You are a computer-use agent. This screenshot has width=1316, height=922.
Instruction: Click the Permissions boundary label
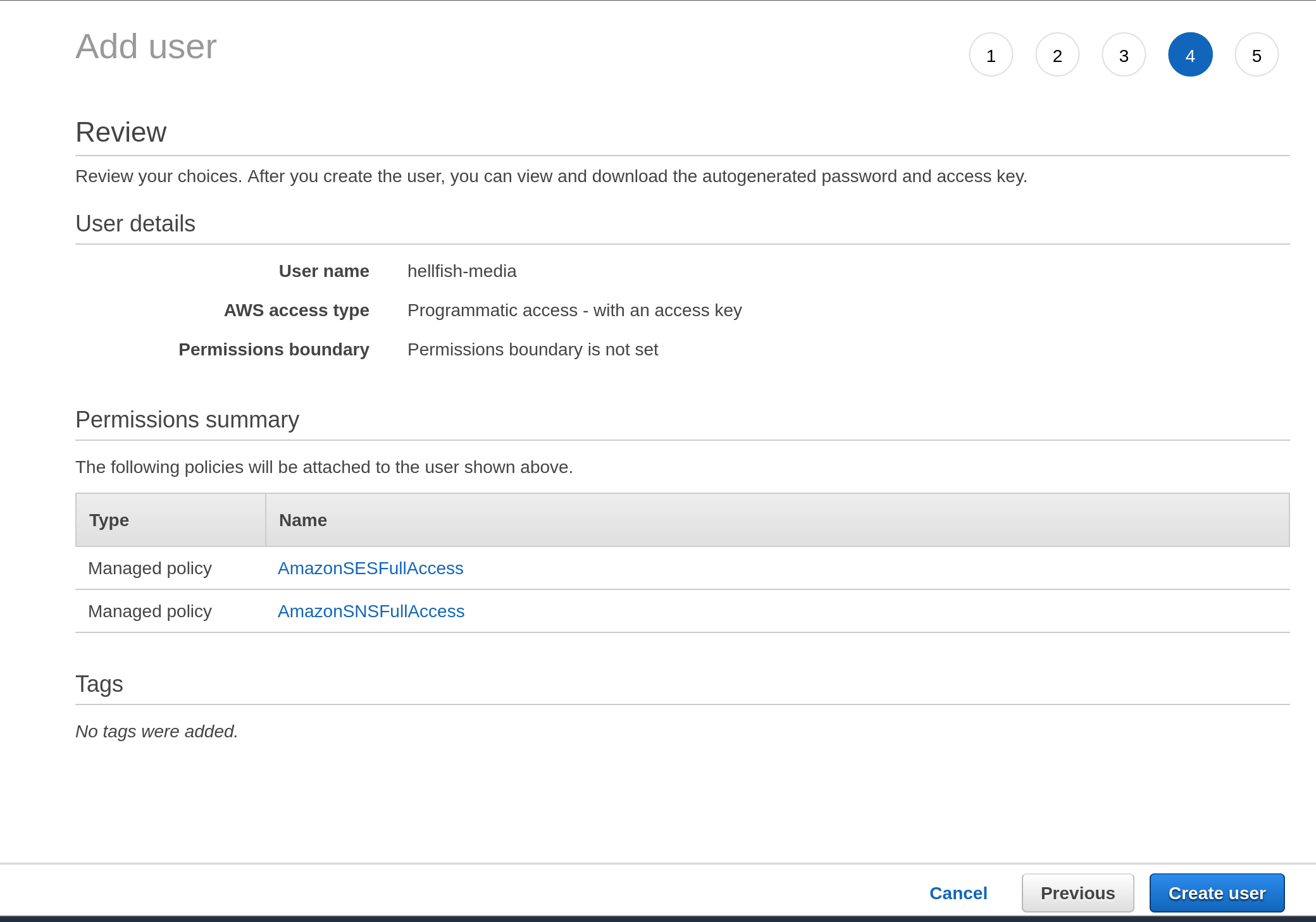[x=274, y=349]
